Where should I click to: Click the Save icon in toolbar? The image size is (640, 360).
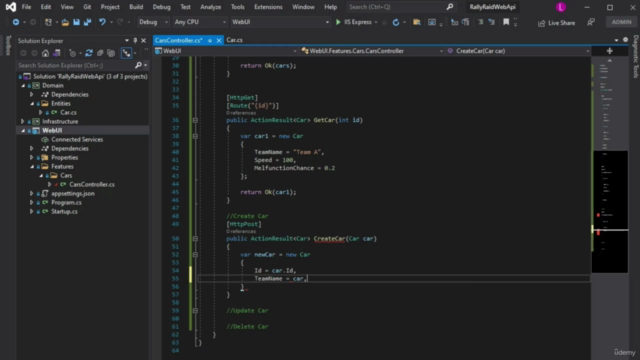[76, 22]
